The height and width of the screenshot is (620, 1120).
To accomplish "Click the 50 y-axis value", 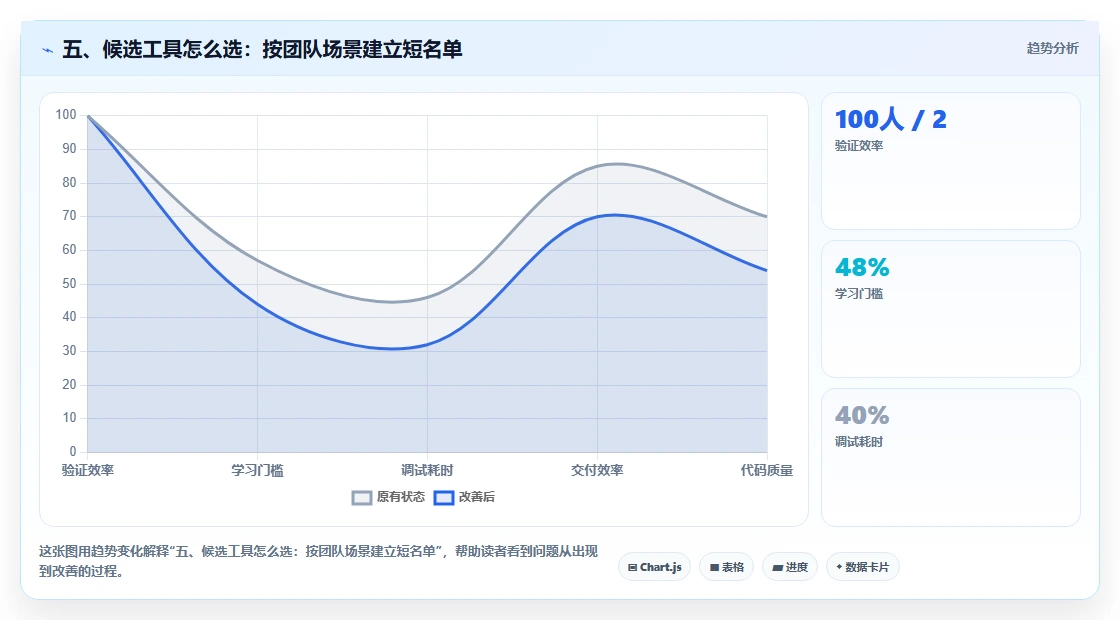I will (x=69, y=284).
